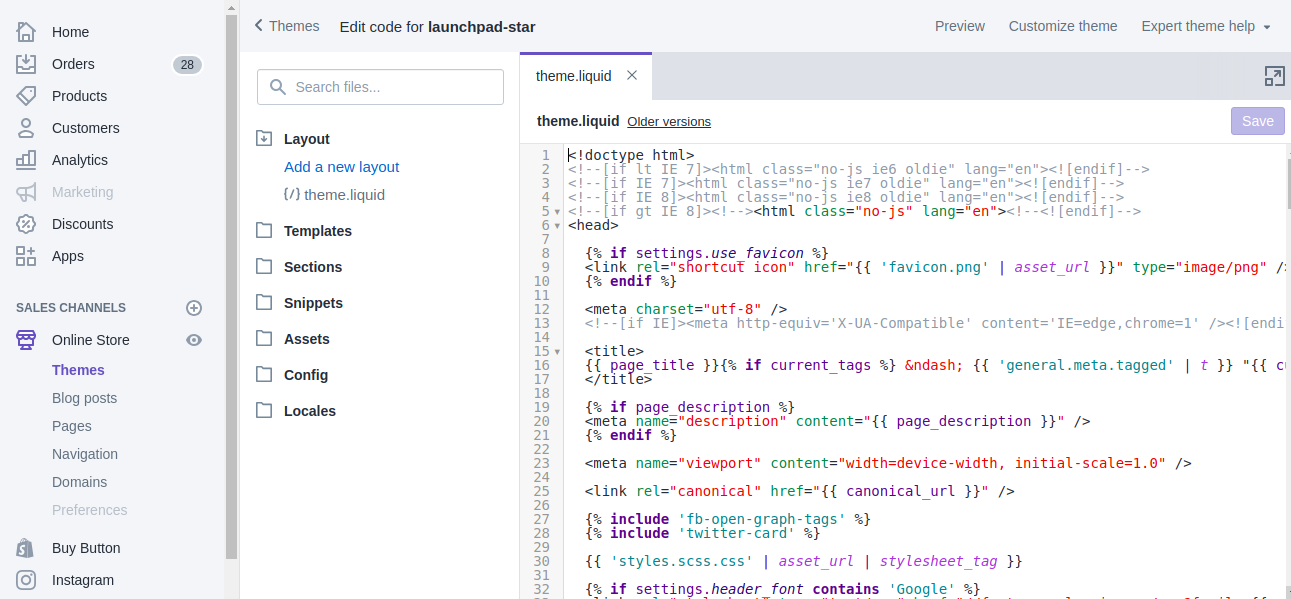Open Older versions of theme.liquid
This screenshot has width=1291, height=599.
(668, 121)
